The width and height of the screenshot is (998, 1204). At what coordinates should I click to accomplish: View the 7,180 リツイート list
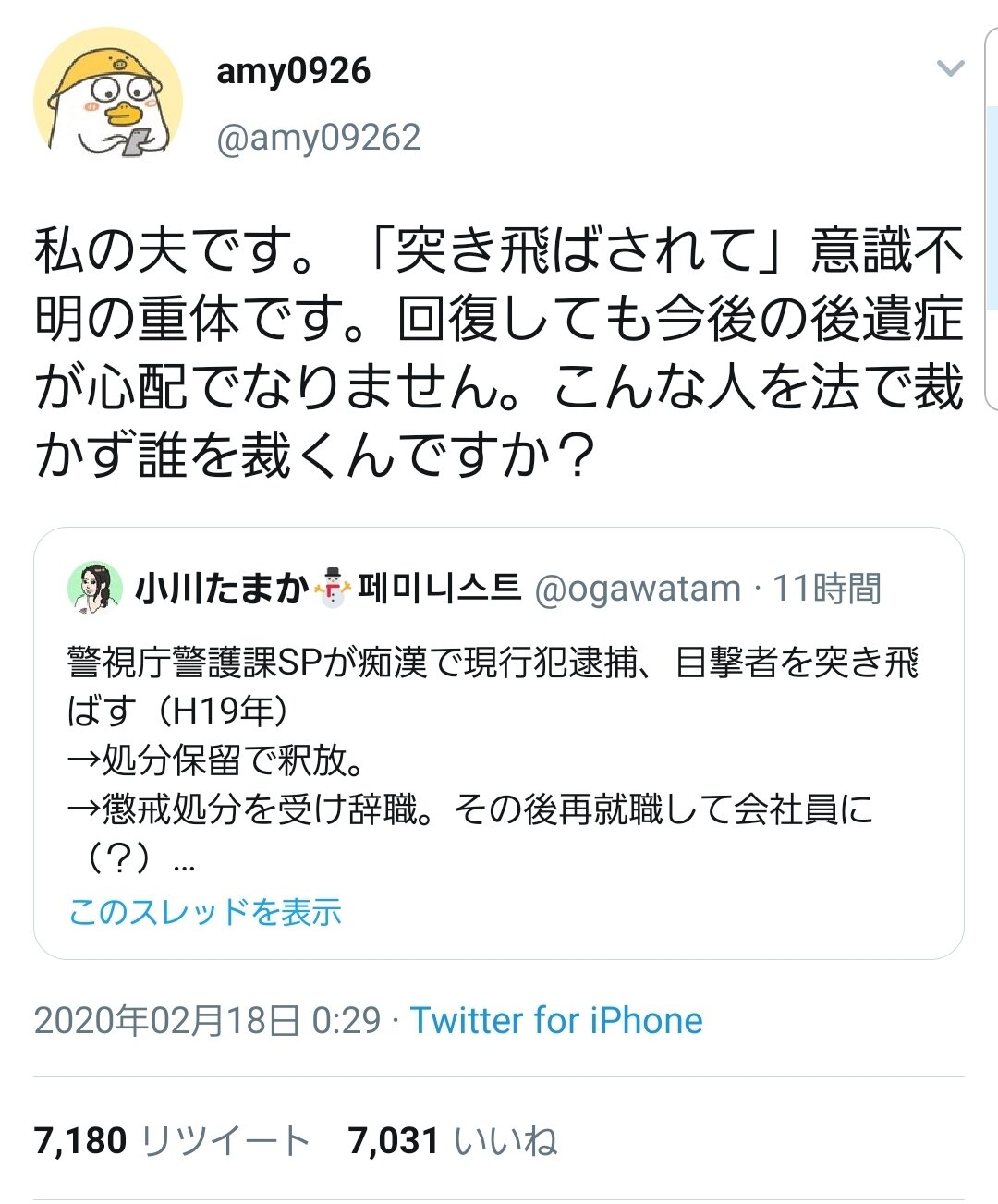172,1140
